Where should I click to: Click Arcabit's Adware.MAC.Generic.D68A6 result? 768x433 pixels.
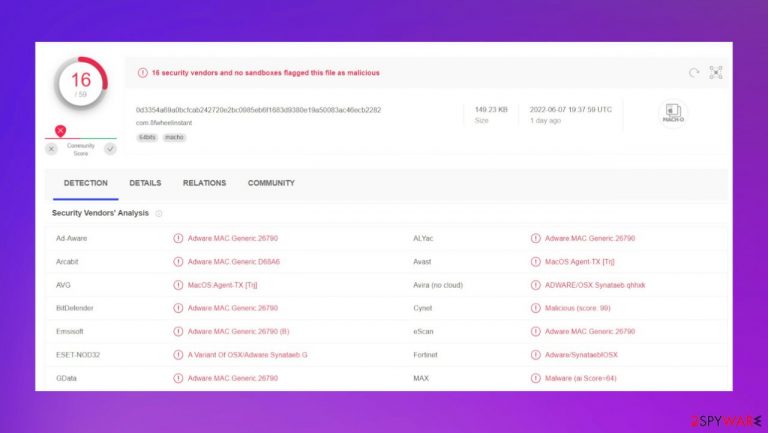(234, 262)
